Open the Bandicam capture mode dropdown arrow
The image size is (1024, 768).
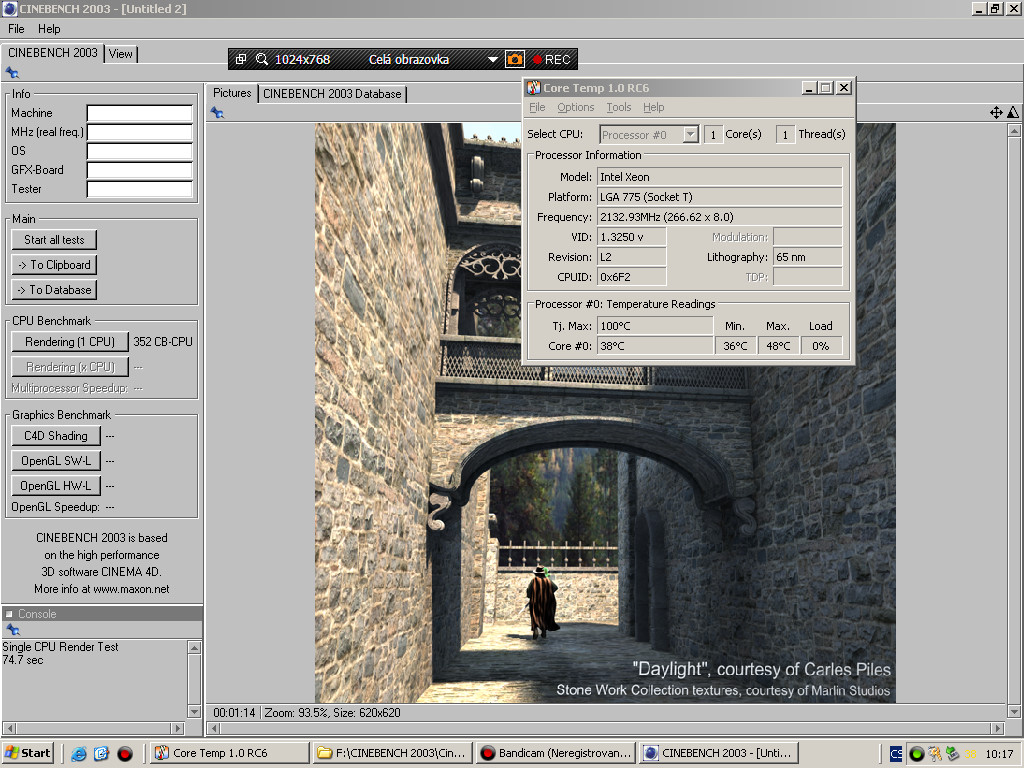(492, 59)
